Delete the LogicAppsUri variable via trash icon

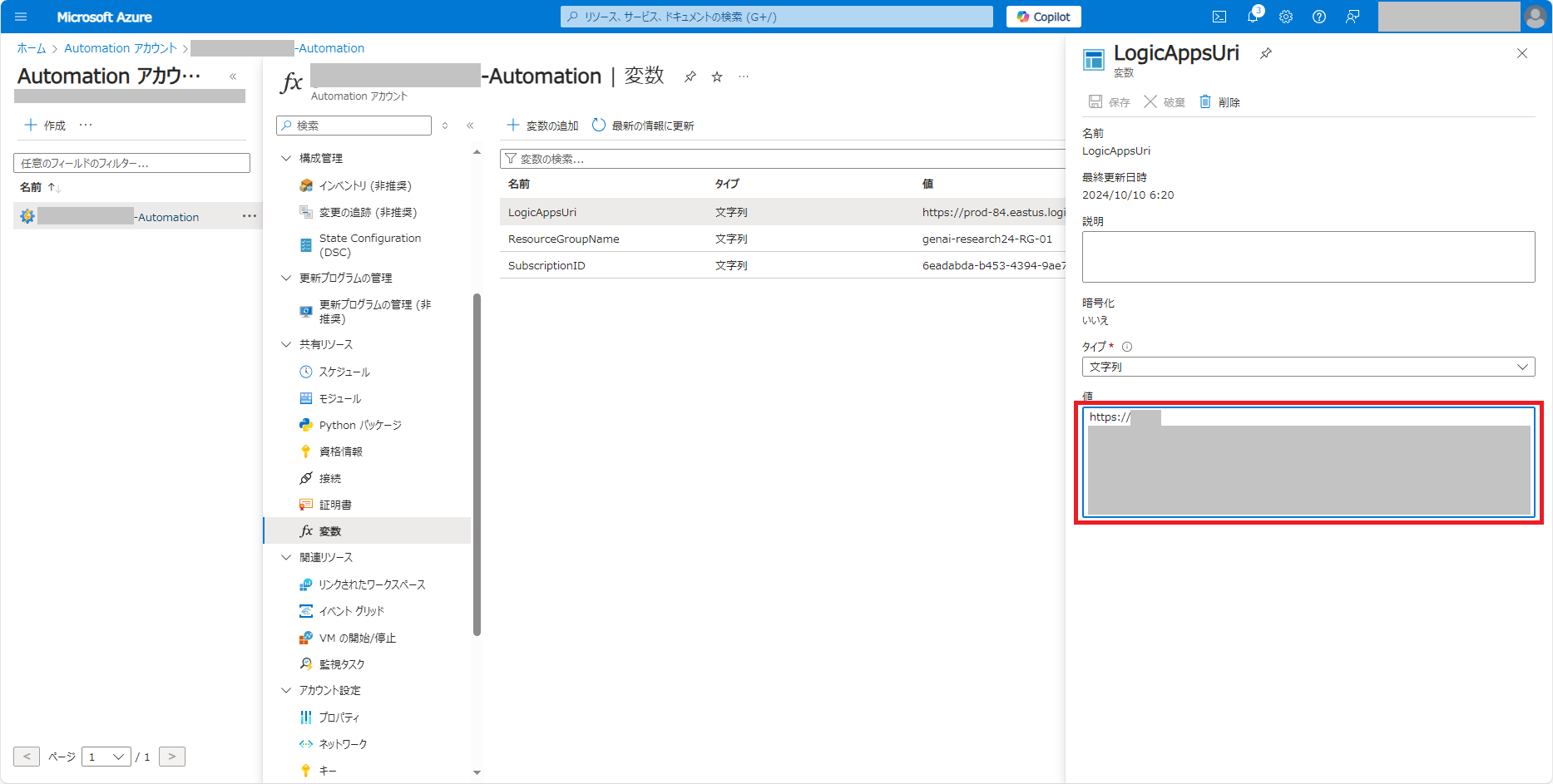1220,101
